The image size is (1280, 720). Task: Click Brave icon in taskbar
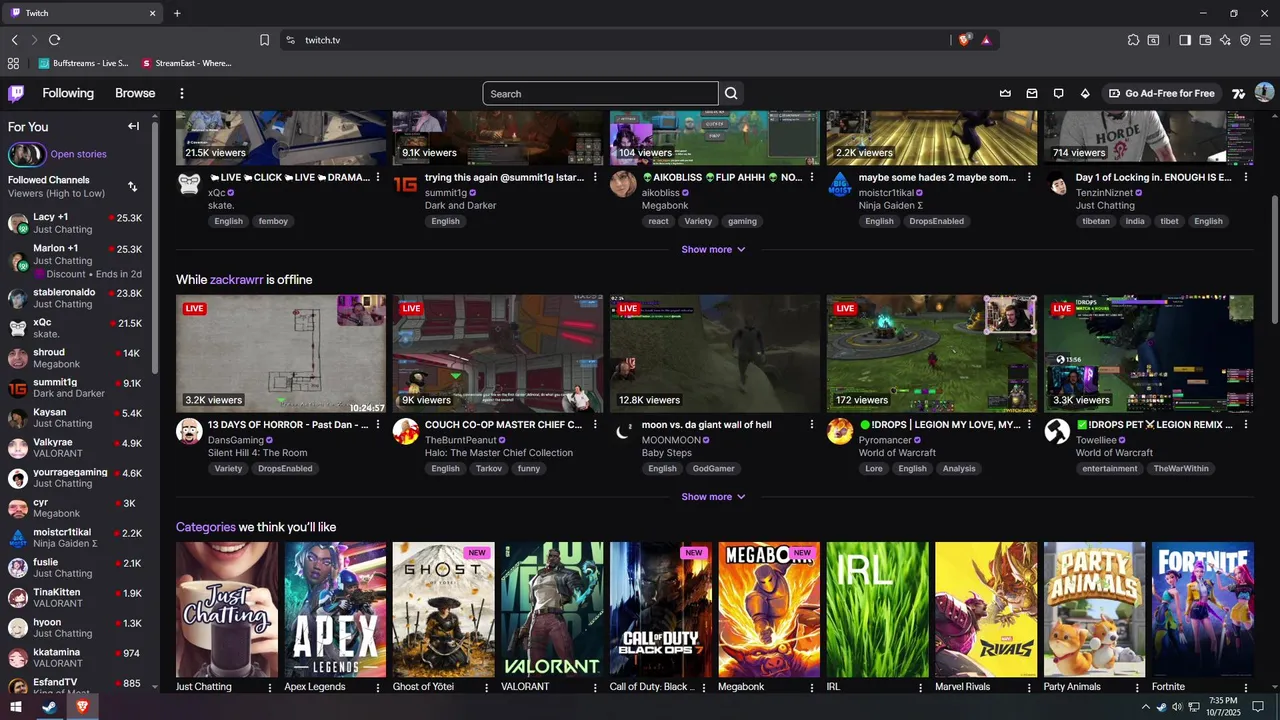[82, 706]
